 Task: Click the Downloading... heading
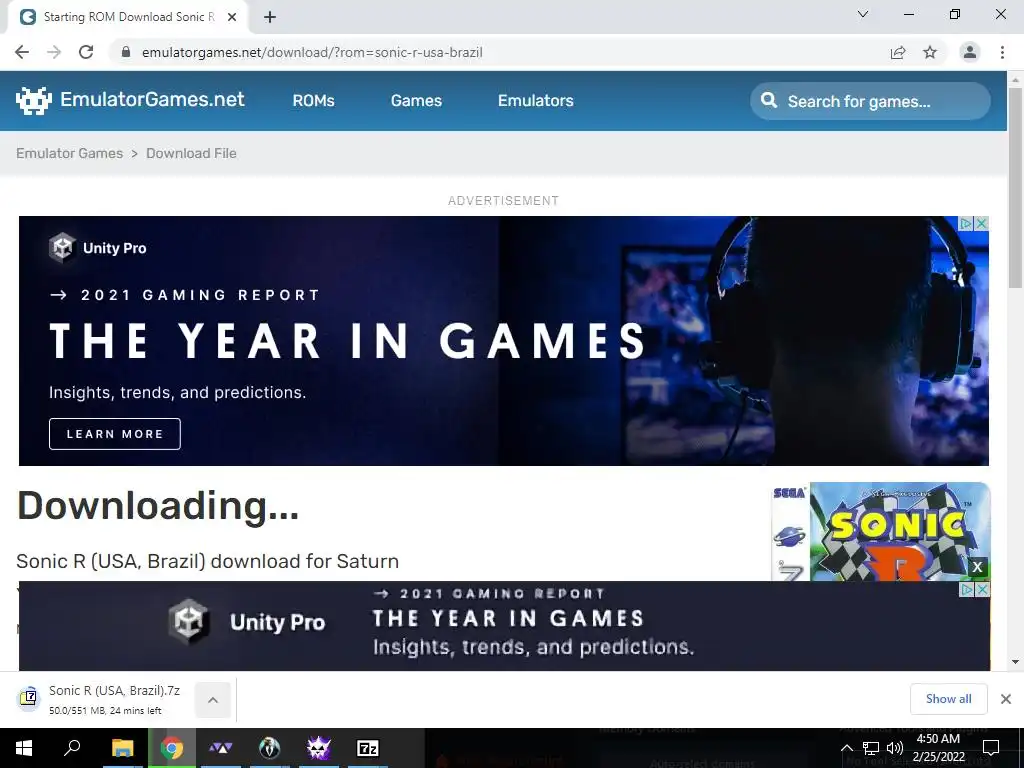[x=157, y=507]
